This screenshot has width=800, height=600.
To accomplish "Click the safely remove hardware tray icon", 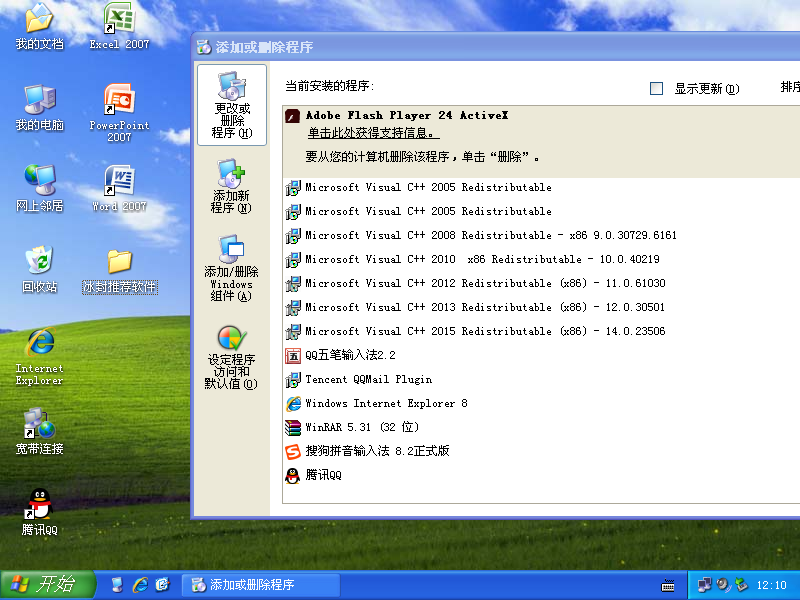I will click(741, 585).
